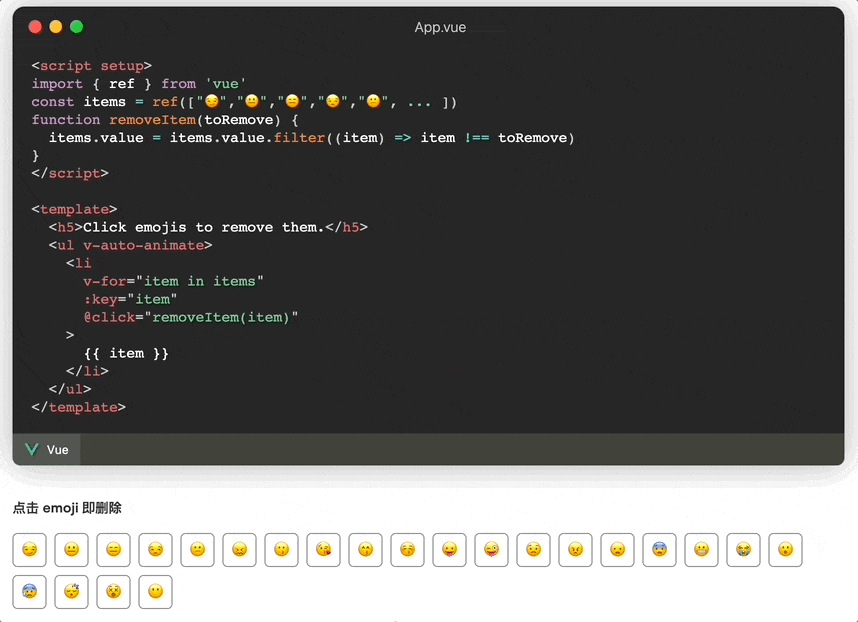Viewport: 858px width, 622px height.
Task: Click the green maximize window button
Action: click(76, 27)
